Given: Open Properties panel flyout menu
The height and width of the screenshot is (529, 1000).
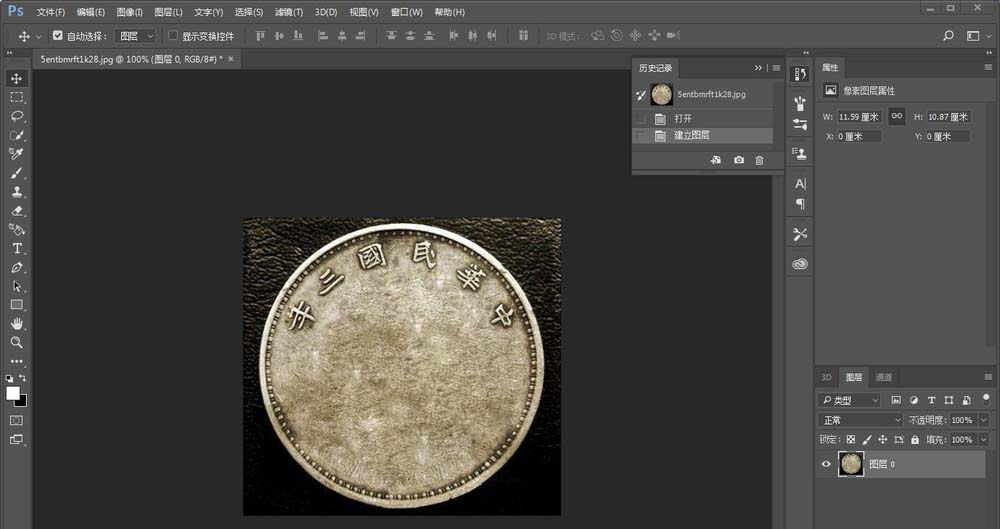Looking at the screenshot, I should pyautogui.click(x=988, y=67).
